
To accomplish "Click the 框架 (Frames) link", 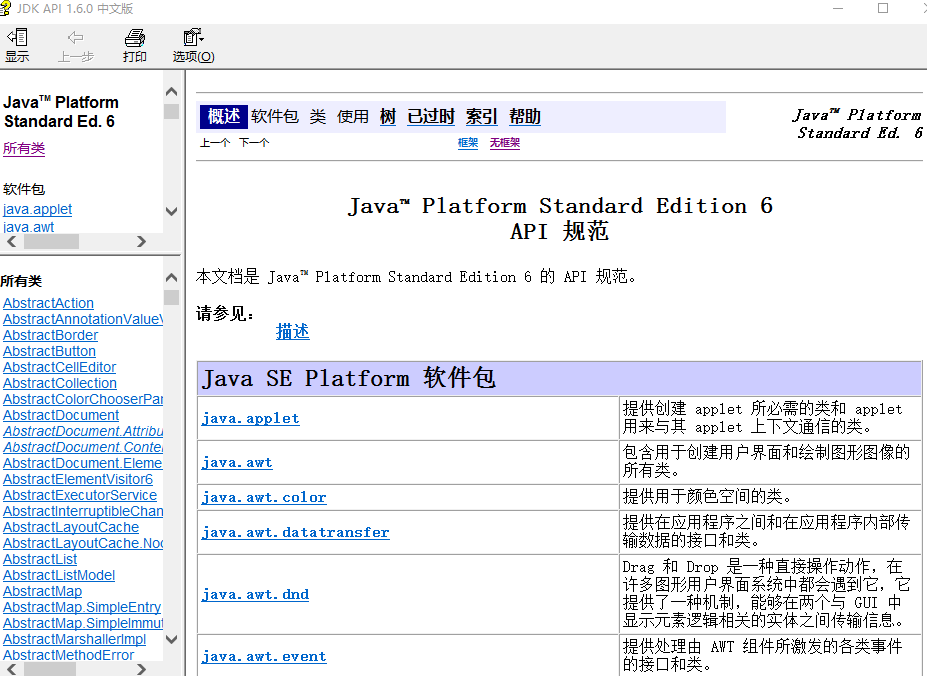I will click(x=467, y=142).
